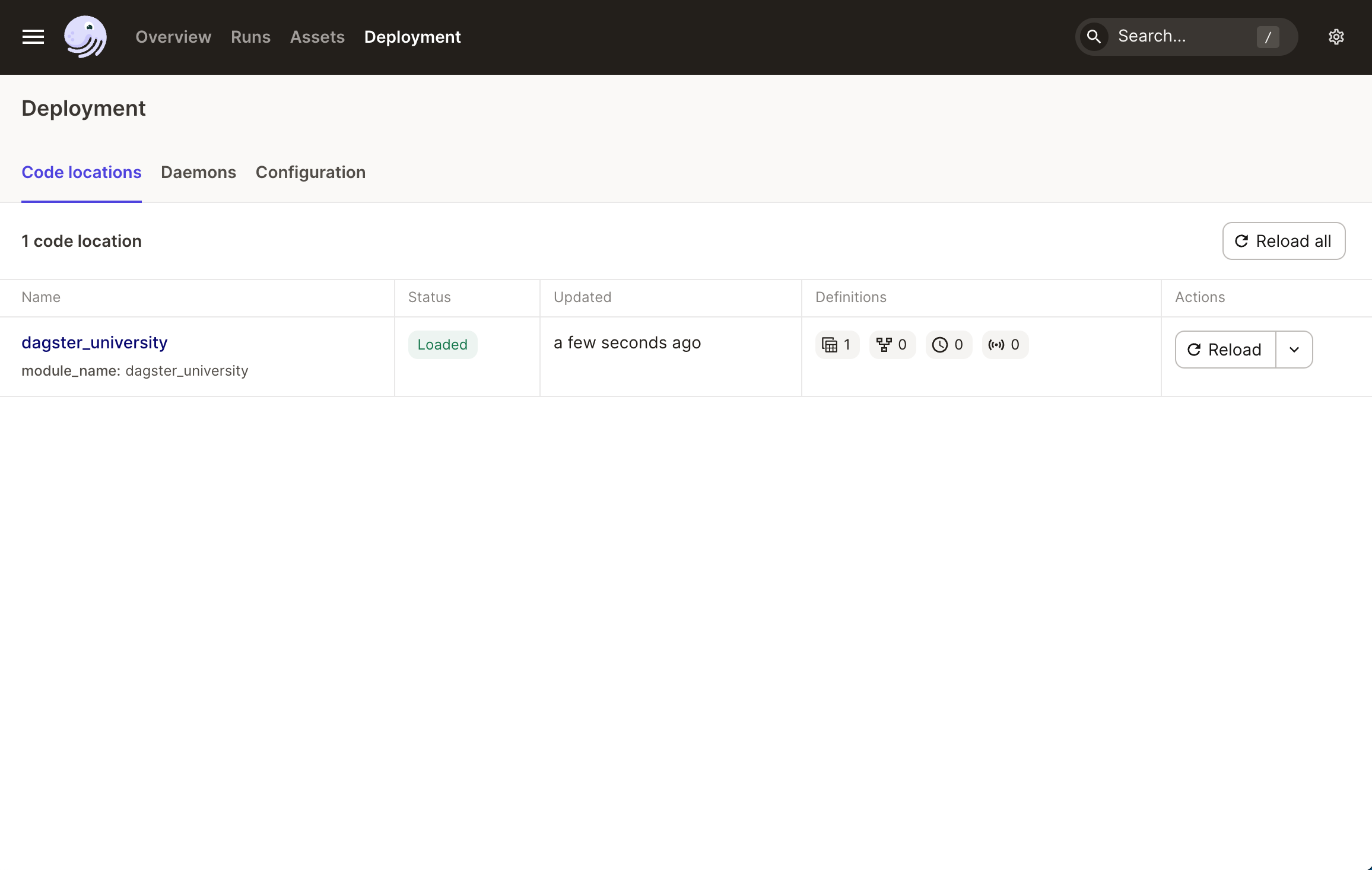The image size is (1372, 870).
Task: Click the 'a few seconds ago' timestamp
Action: tap(627, 342)
